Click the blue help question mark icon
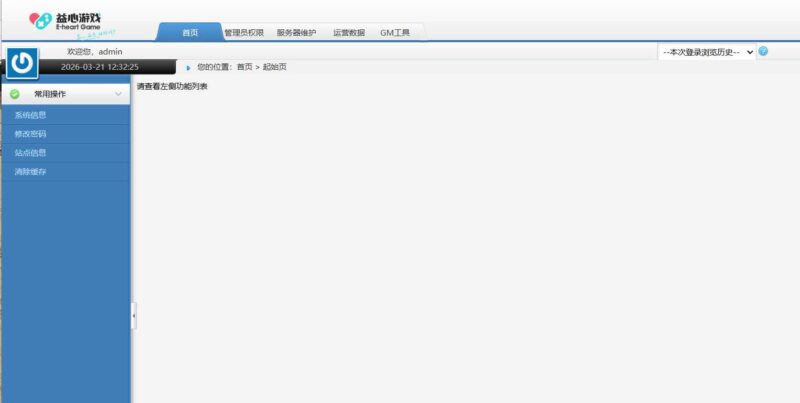The image size is (800, 403). [x=763, y=51]
